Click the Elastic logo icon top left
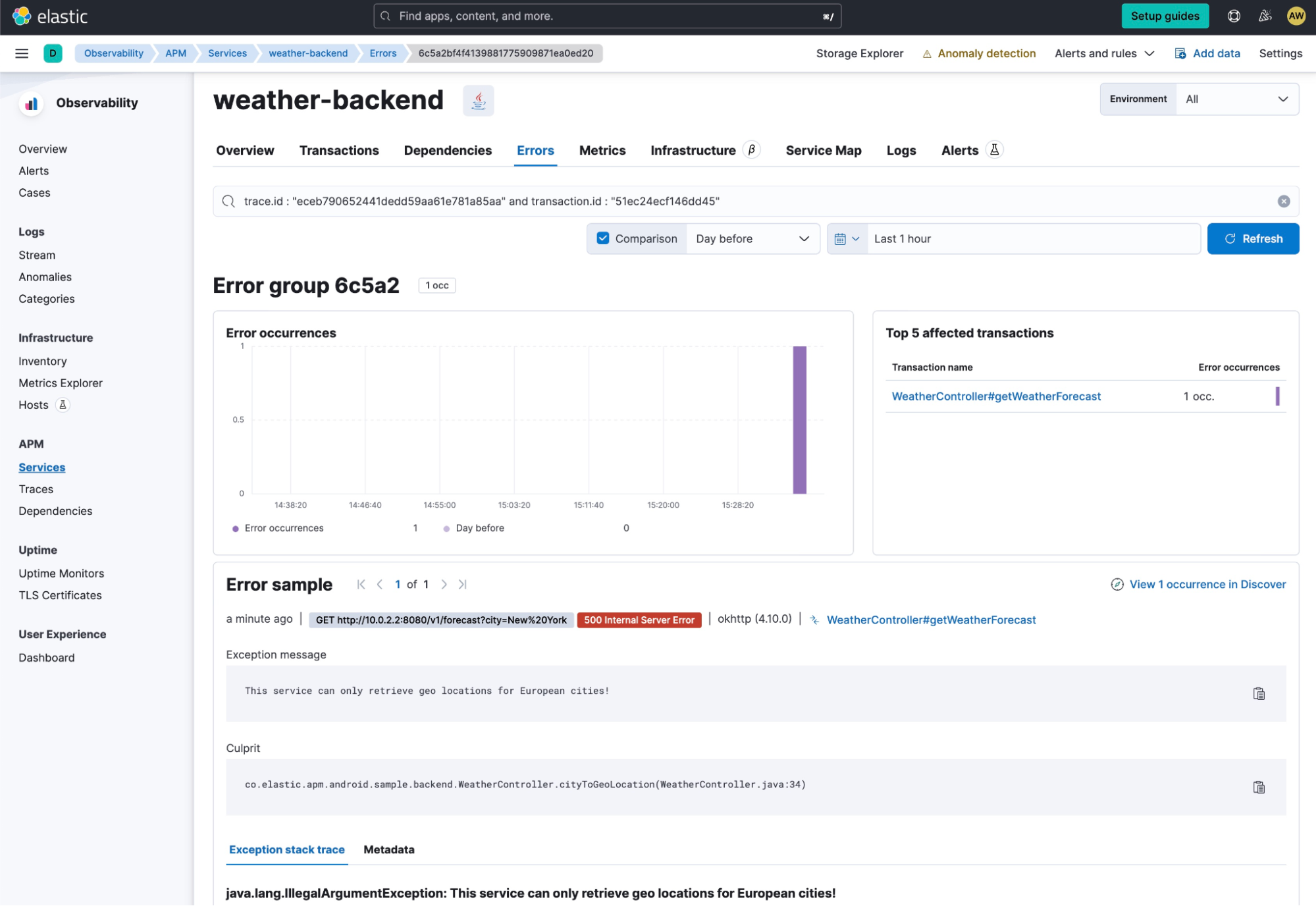Viewport: 1316px width, 906px height. point(22,16)
